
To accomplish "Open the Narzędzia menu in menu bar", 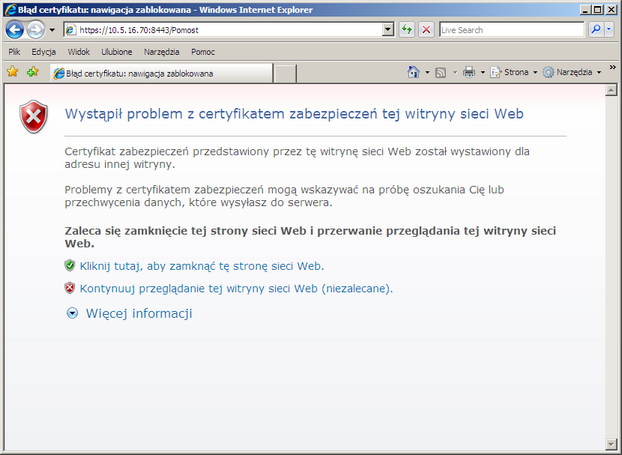I will tap(161, 52).
